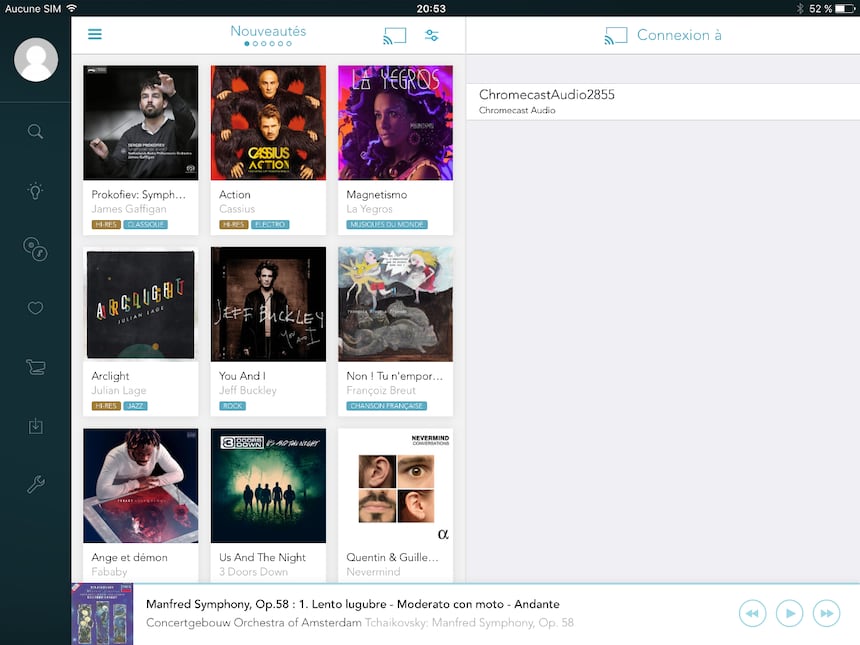Image resolution: width=860 pixels, height=645 pixels.
Task: Tap Concertgebouw Orchestra of Amsterdam text
Action: click(254, 623)
